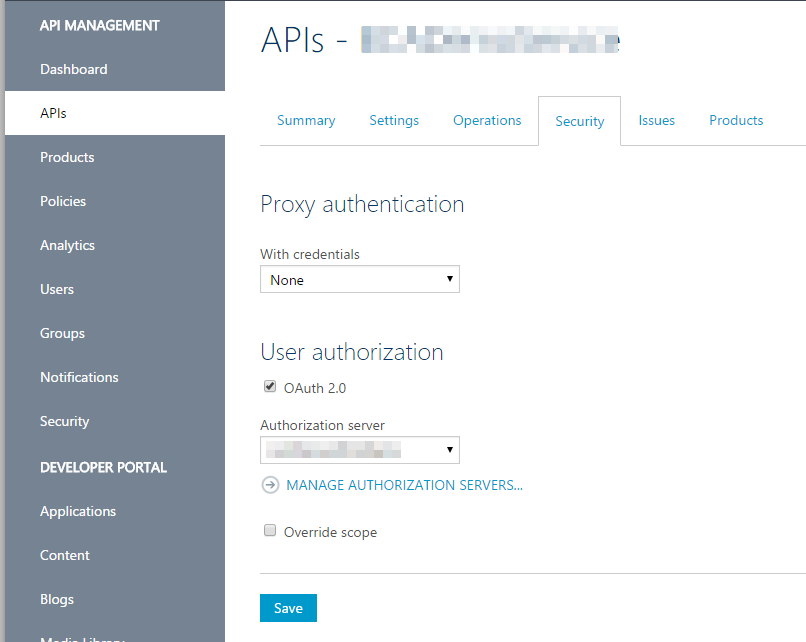The width and height of the screenshot is (806, 642).
Task: View the Products tab
Action: pyautogui.click(x=736, y=120)
